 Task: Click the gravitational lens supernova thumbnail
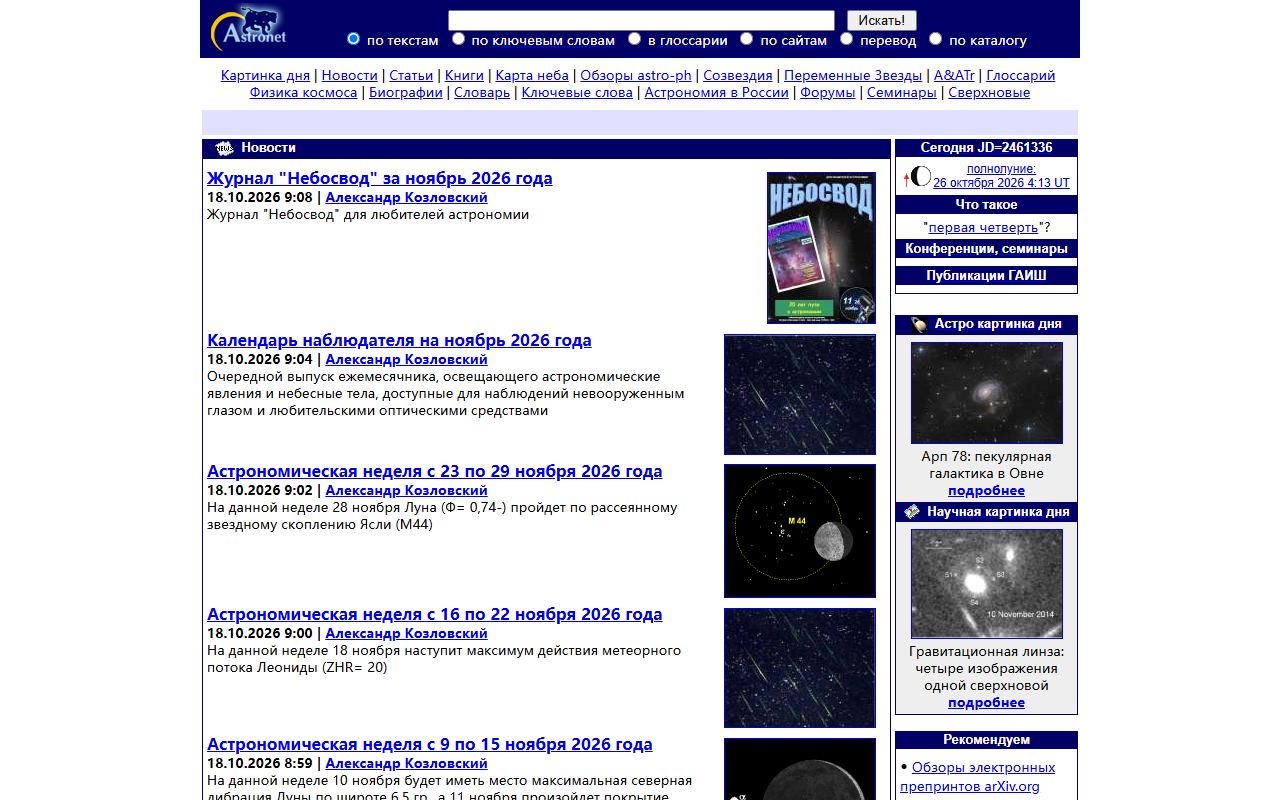987,584
